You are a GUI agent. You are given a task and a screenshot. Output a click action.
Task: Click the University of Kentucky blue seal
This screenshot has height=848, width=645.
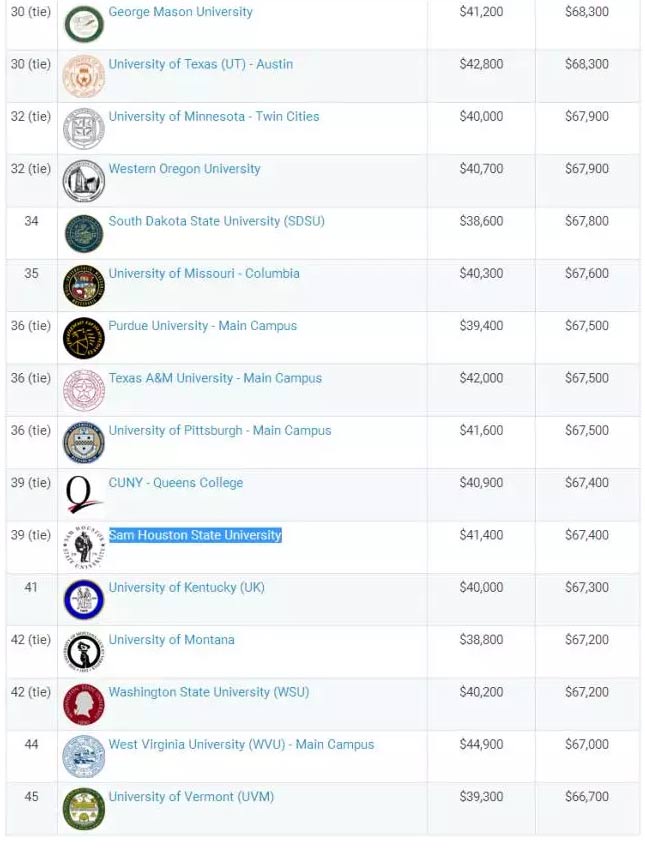[84, 600]
